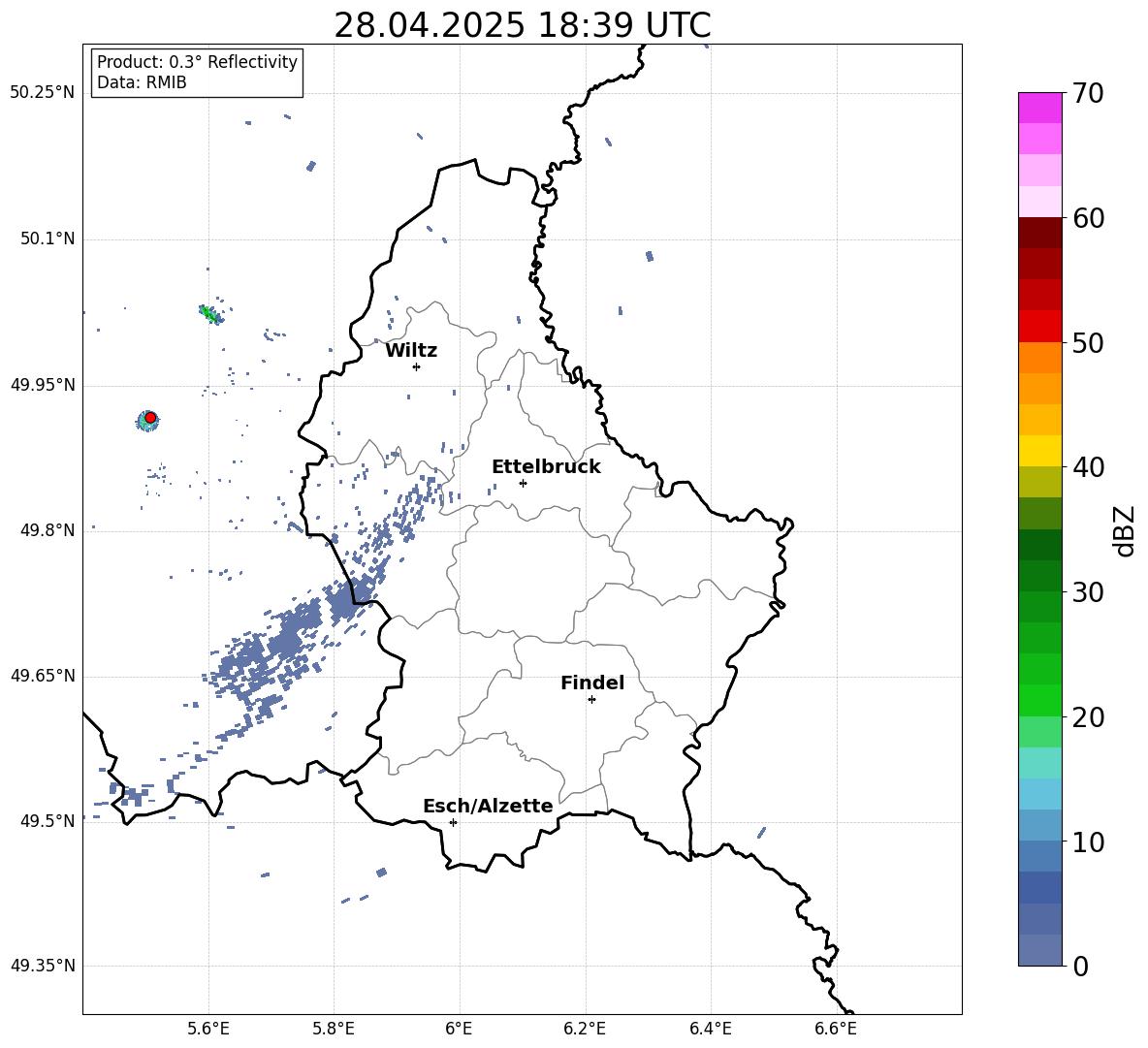Viewport: 1148px width, 1048px height.
Task: Click the 5.8°E longitude label
Action: [334, 1029]
